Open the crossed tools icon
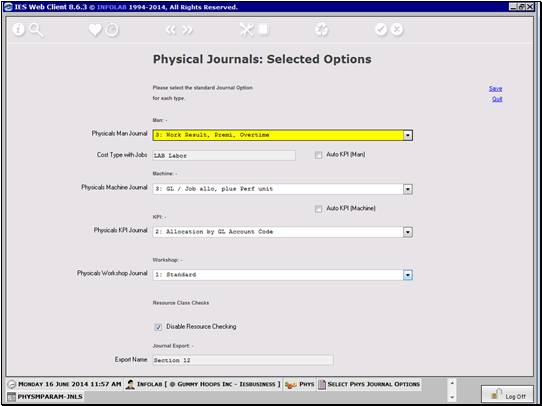542x406 pixels. point(247,30)
